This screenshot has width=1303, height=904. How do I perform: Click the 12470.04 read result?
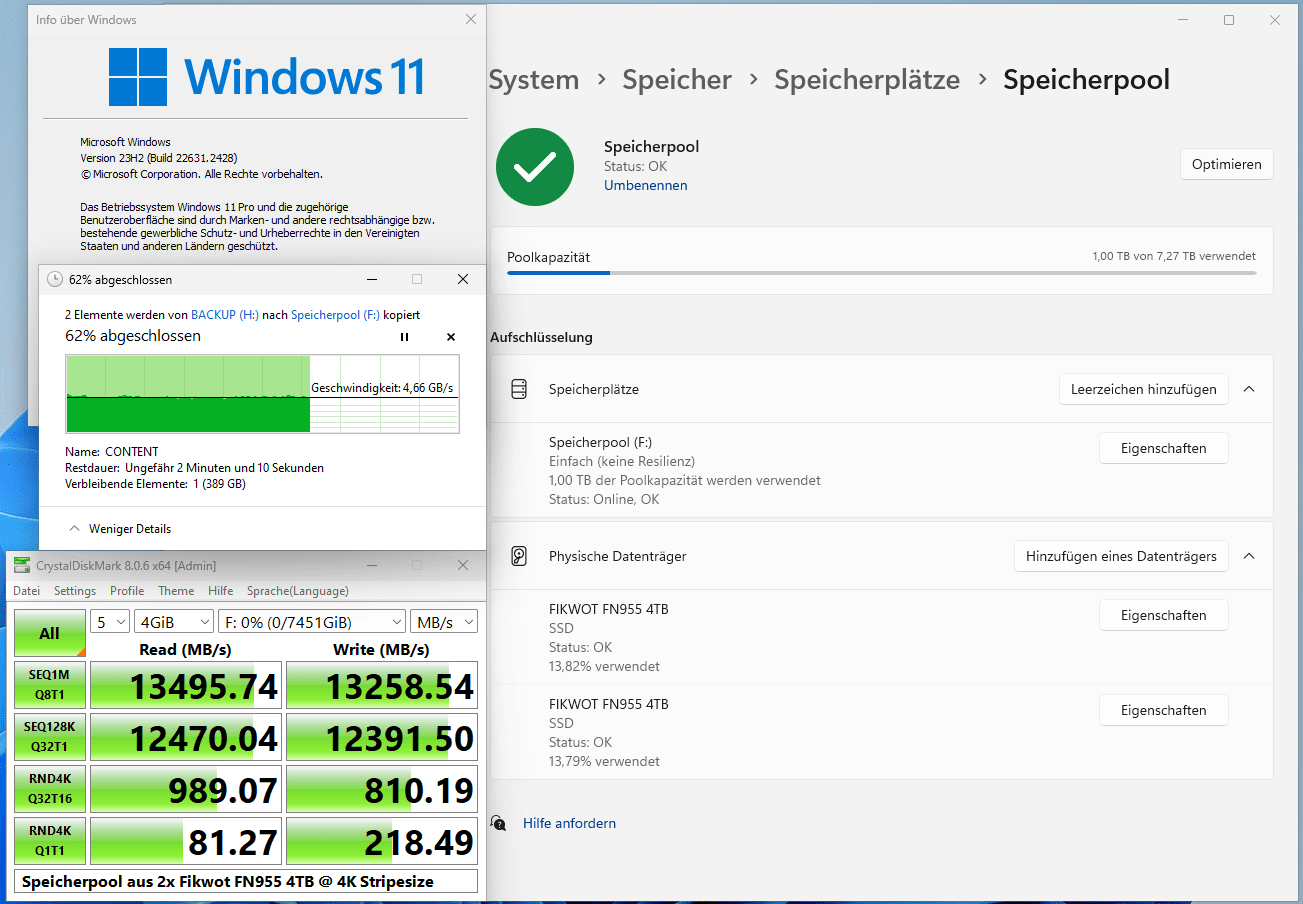186,738
